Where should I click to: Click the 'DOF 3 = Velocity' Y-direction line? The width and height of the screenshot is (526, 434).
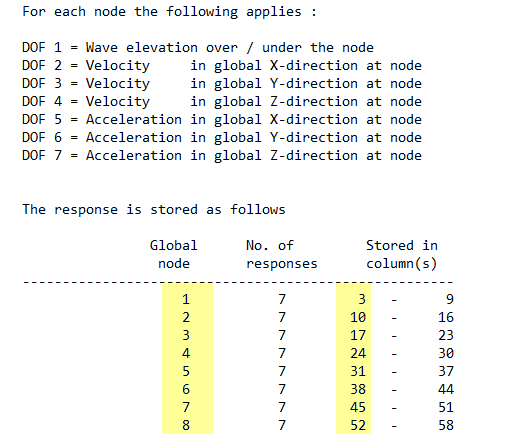(222, 84)
